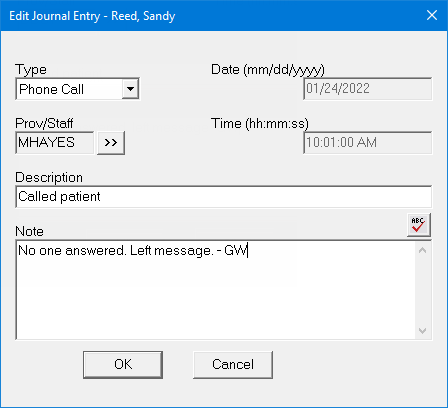
Task: Click the MHAYES Prov/Staff field
Action: [55, 143]
